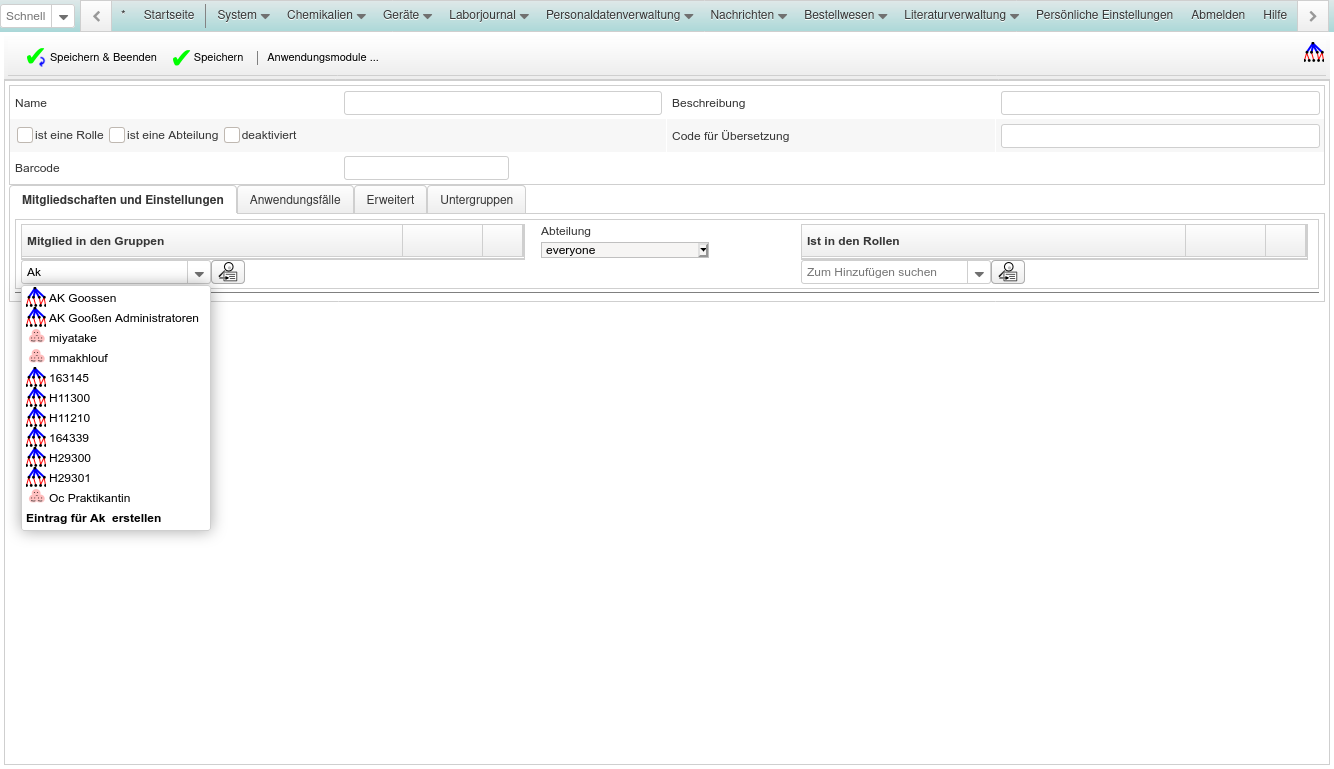1334x769 pixels.
Task: Open the Chemikalien menu
Action: coord(326,15)
